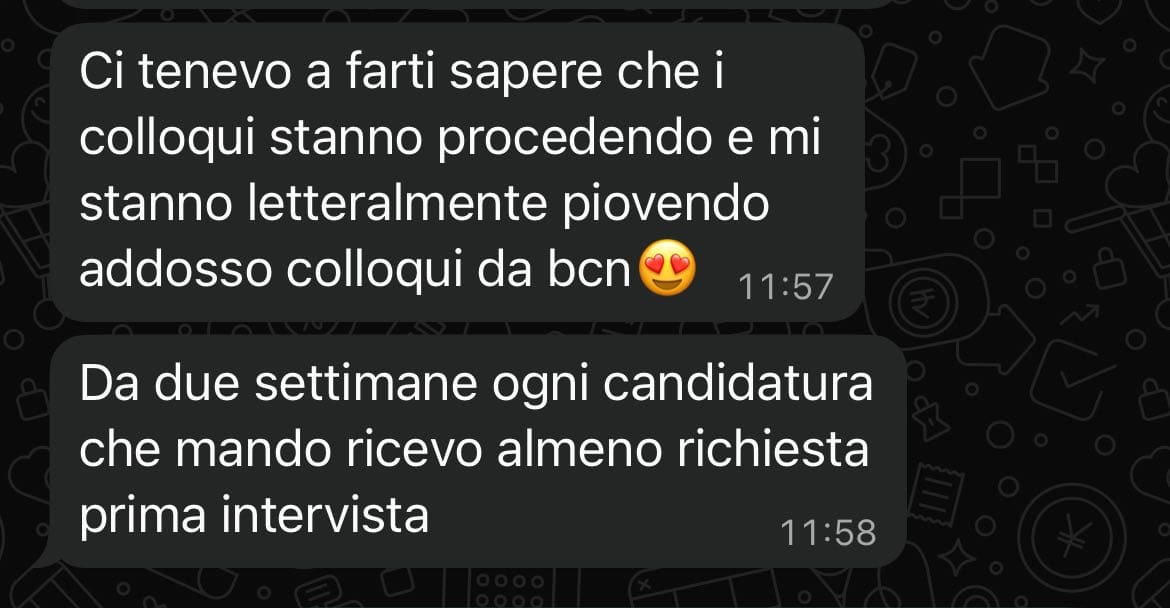This screenshot has height=608, width=1170.
Task: Select the word "tenevo"
Action: 214,73
